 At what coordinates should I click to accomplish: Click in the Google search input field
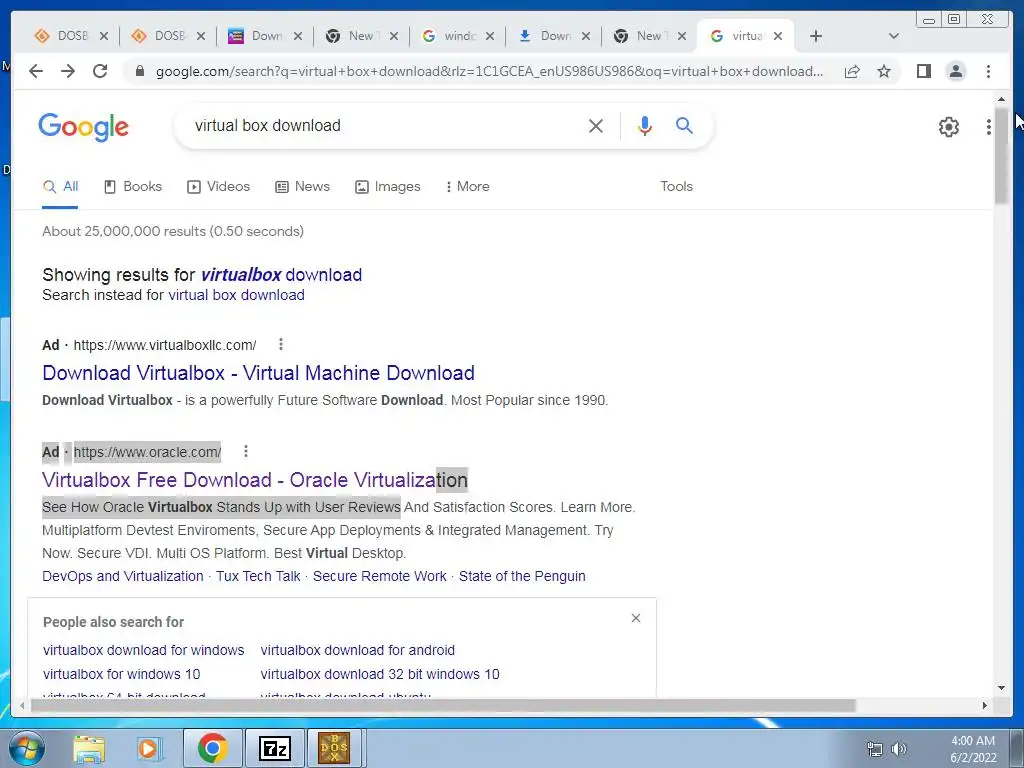click(x=385, y=125)
